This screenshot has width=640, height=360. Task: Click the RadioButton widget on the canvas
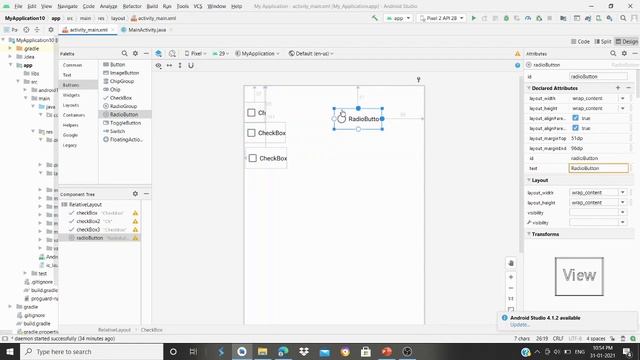(358, 119)
